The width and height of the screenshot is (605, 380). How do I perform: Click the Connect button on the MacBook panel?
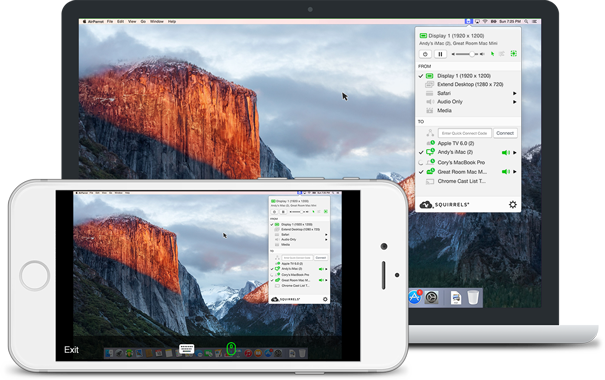[505, 133]
